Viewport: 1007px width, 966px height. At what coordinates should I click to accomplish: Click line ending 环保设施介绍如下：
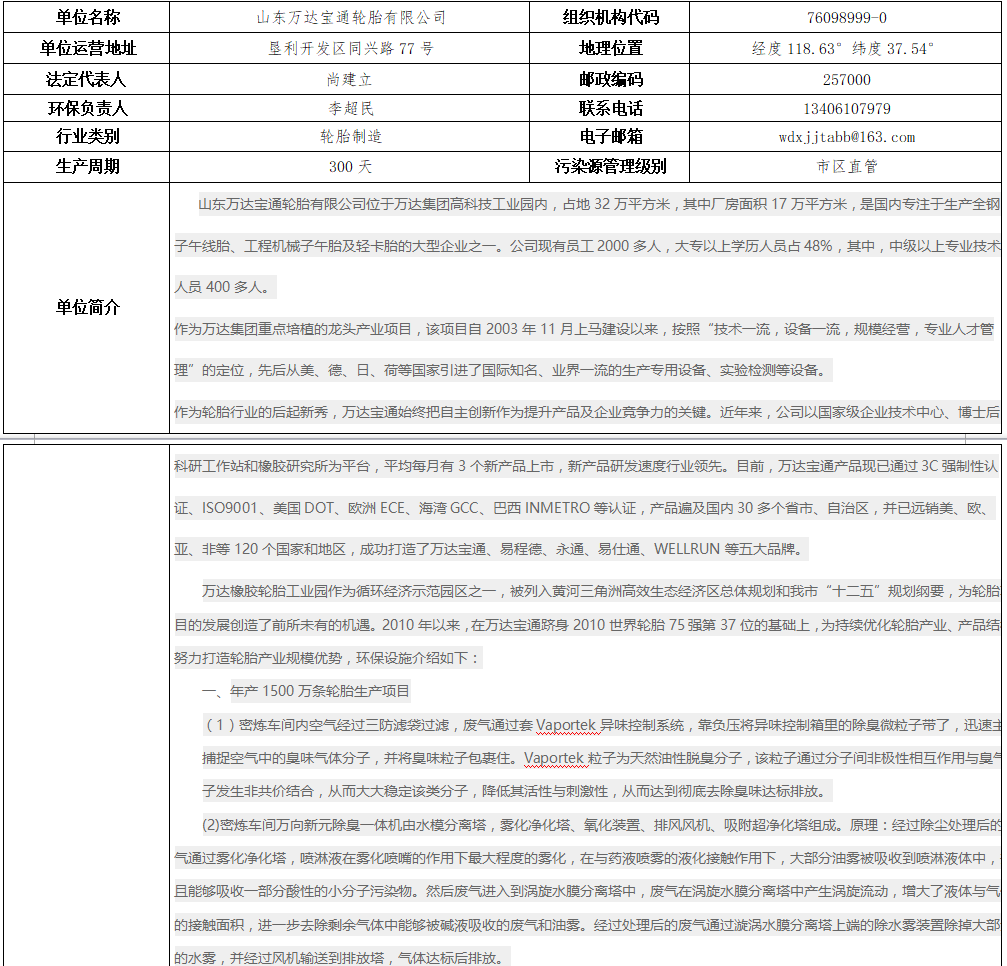click(329, 658)
